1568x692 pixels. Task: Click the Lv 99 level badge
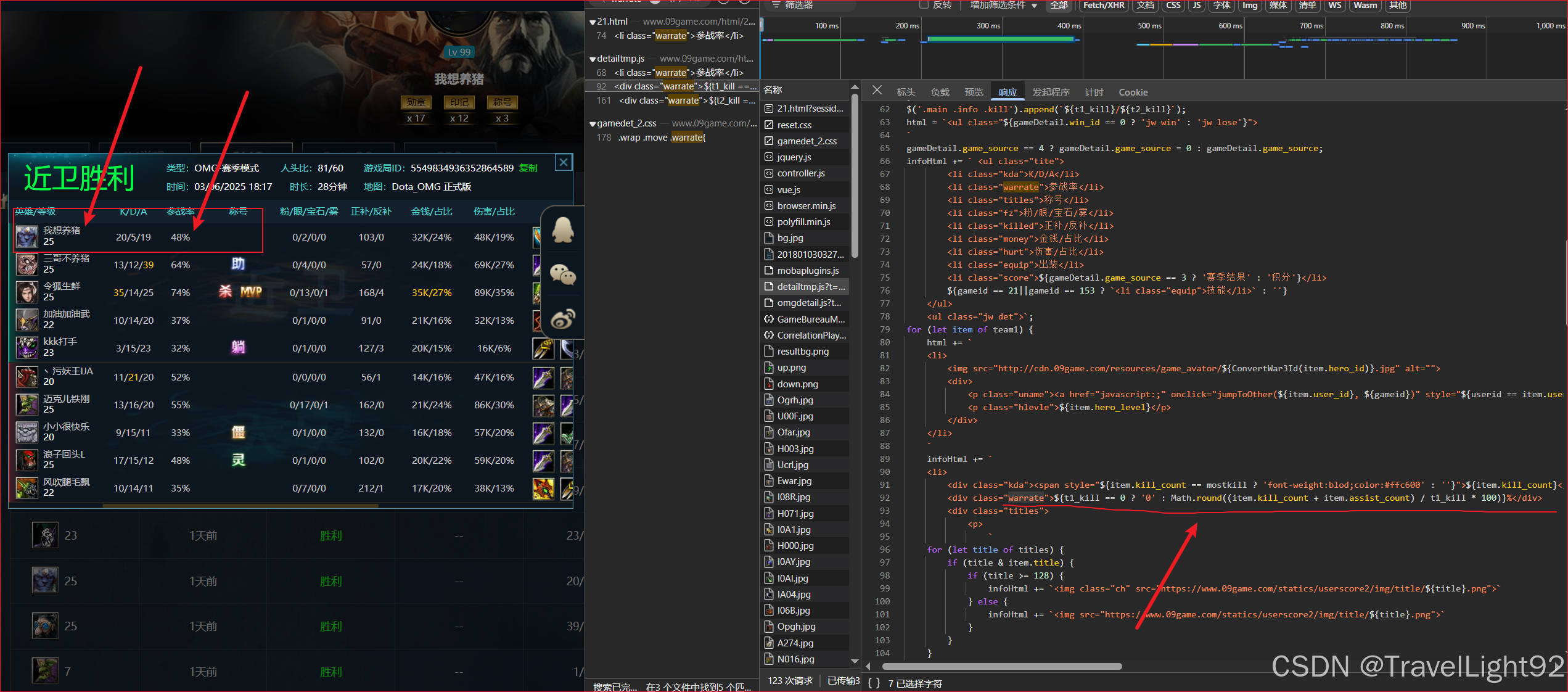click(x=459, y=52)
